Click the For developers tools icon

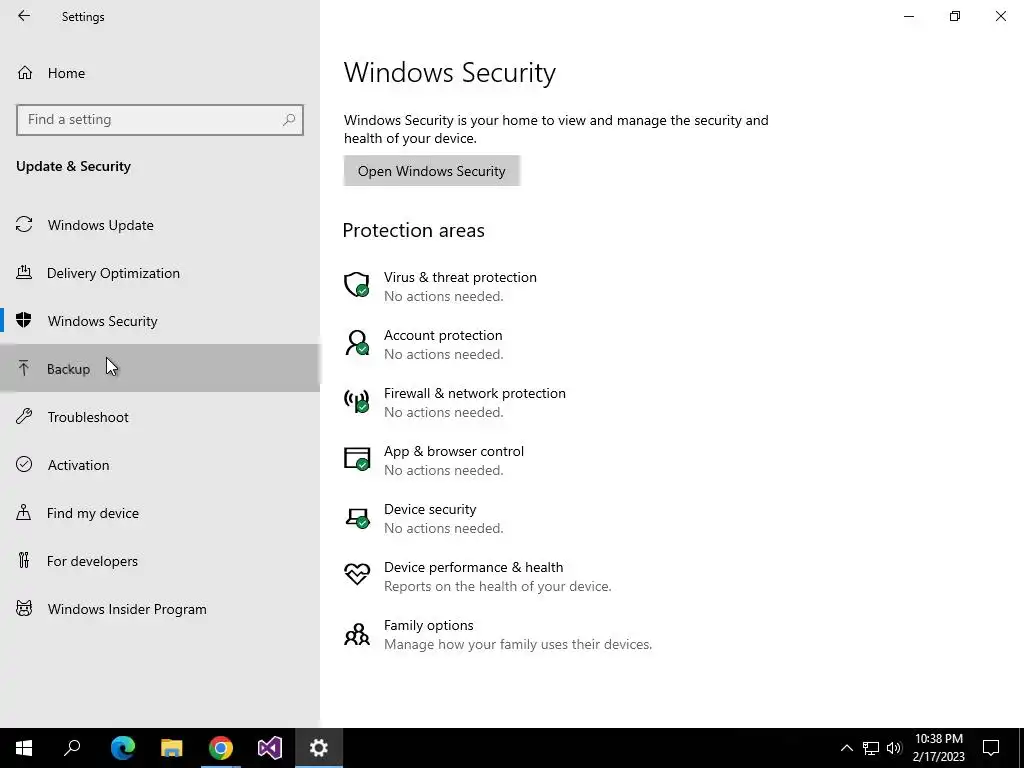click(24, 560)
